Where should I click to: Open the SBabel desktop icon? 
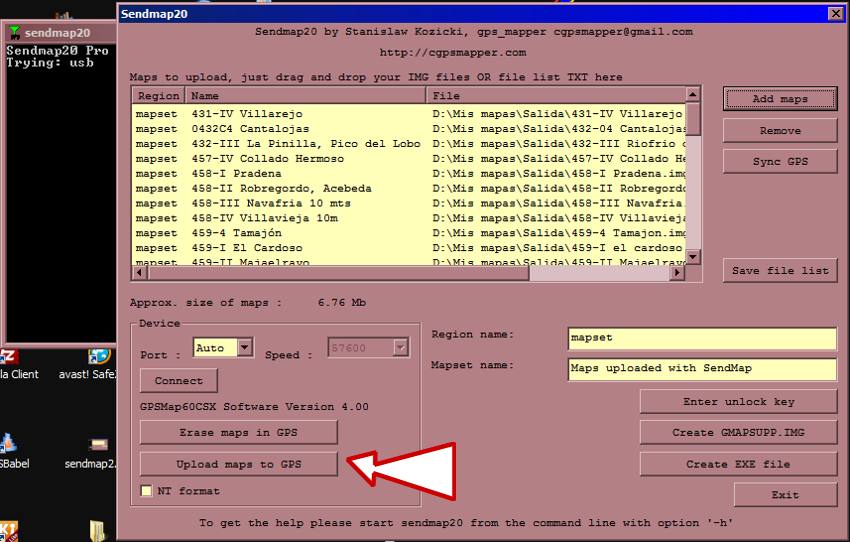point(8,443)
